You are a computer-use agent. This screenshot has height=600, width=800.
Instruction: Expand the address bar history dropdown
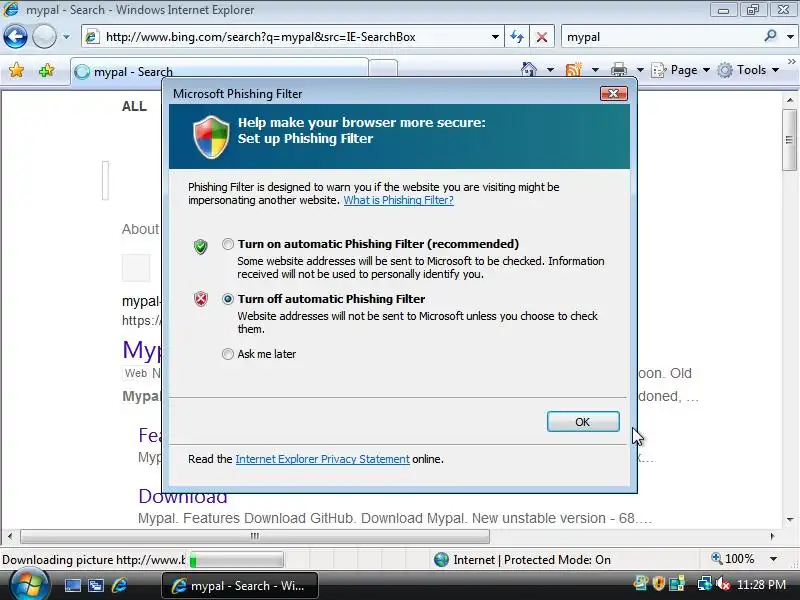pyautogui.click(x=495, y=37)
